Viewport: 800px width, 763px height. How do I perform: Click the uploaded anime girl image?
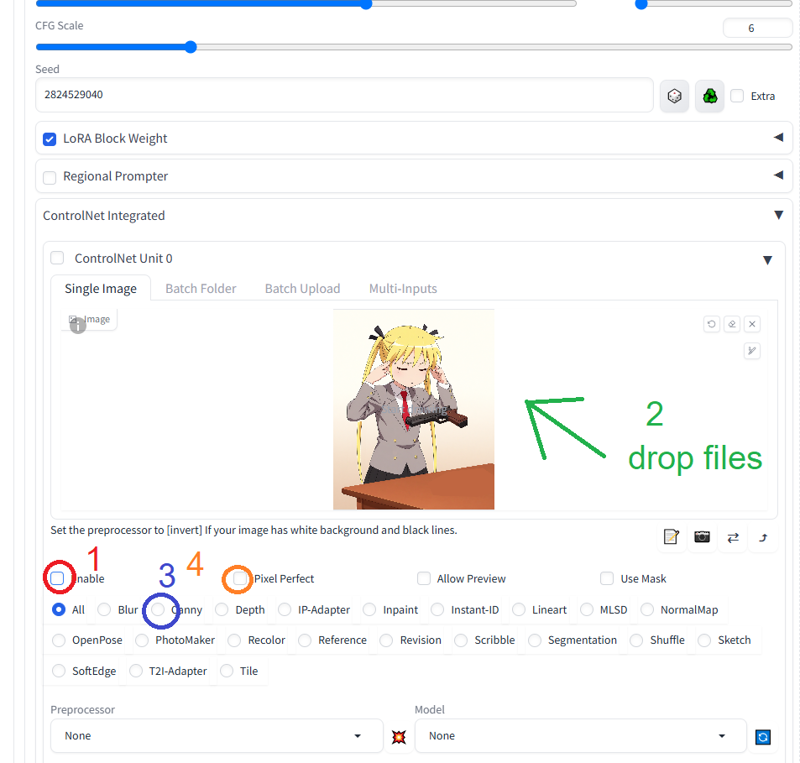pyautogui.click(x=413, y=409)
